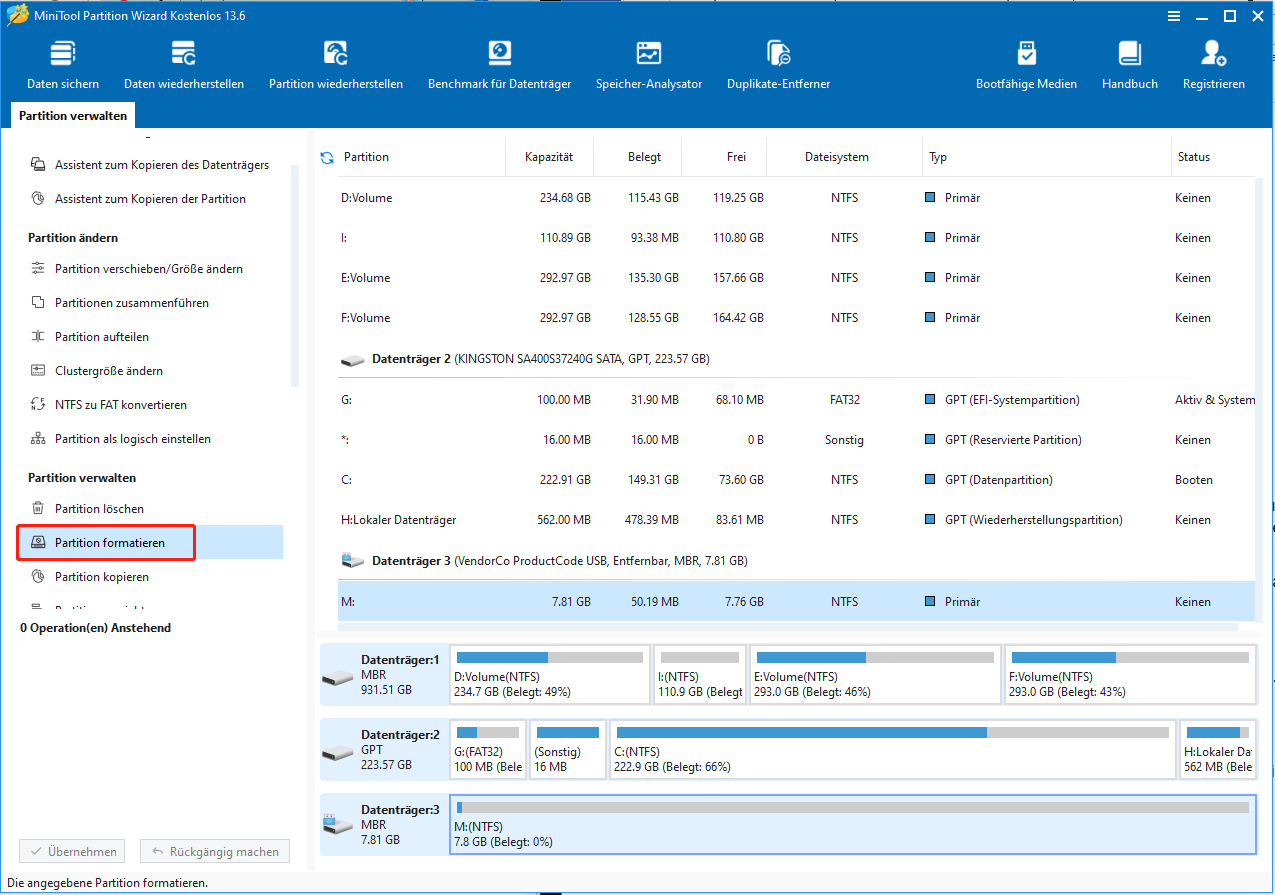Image resolution: width=1275 pixels, height=895 pixels.
Task: Open Daten wiederherstellen tool
Action: [x=184, y=66]
